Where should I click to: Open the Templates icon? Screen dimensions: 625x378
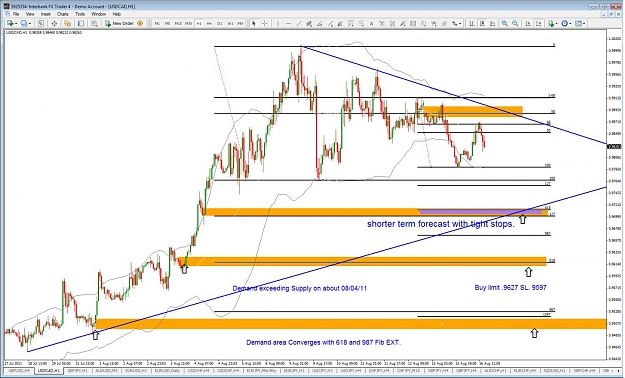pos(578,24)
